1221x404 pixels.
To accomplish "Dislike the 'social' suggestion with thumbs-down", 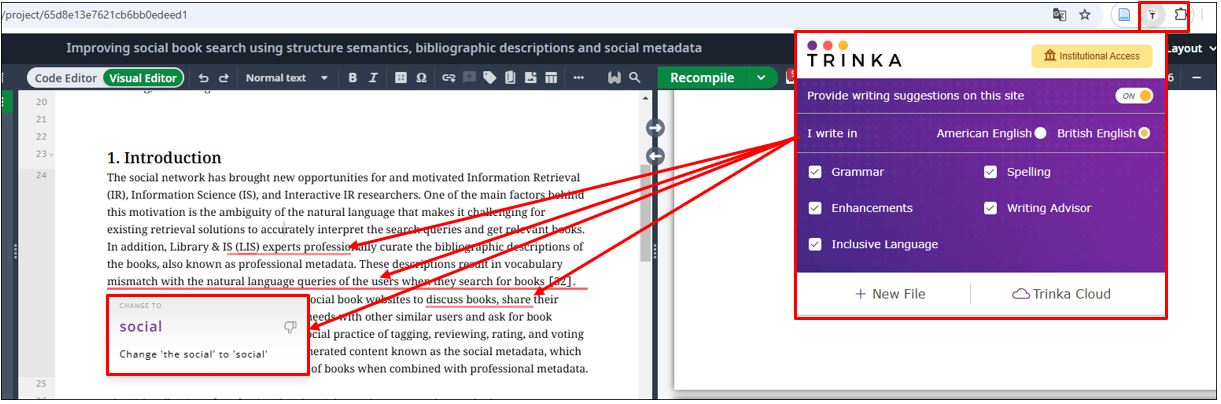I will pyautogui.click(x=291, y=327).
